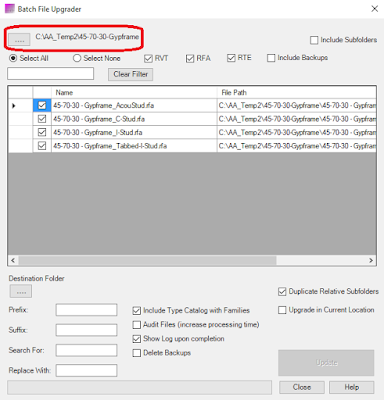This screenshot has height=400, width=384.
Task: Enable Include Subfolders checkbox
Action: pos(314,40)
